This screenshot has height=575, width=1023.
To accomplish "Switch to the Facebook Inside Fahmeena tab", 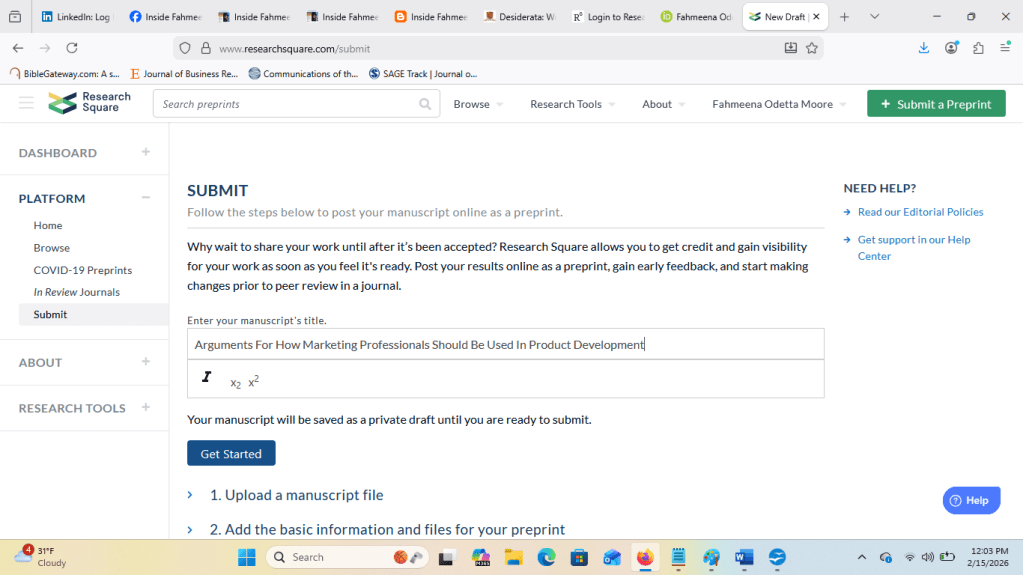I will click(x=166, y=17).
